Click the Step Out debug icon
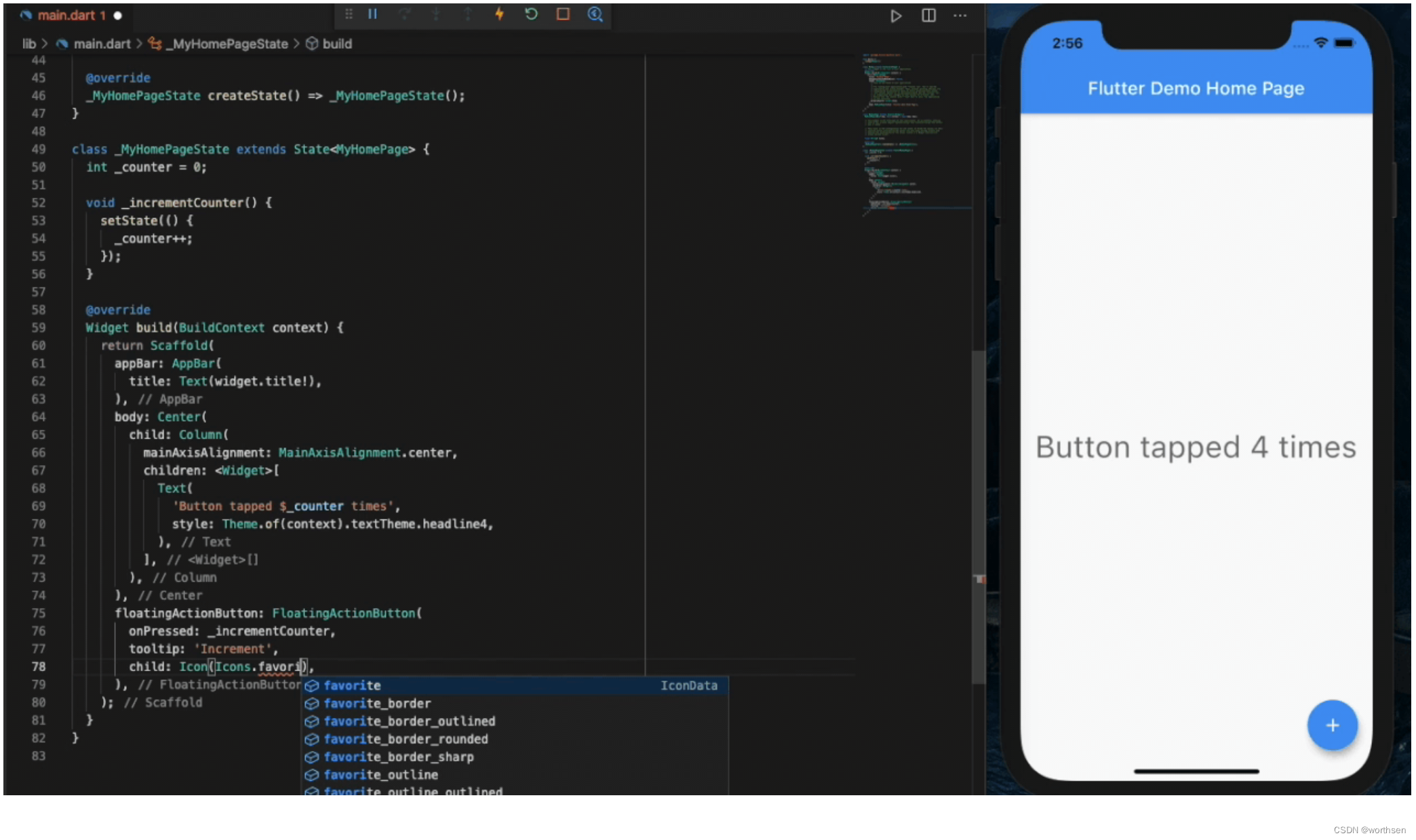1416x840 pixels. point(468,14)
